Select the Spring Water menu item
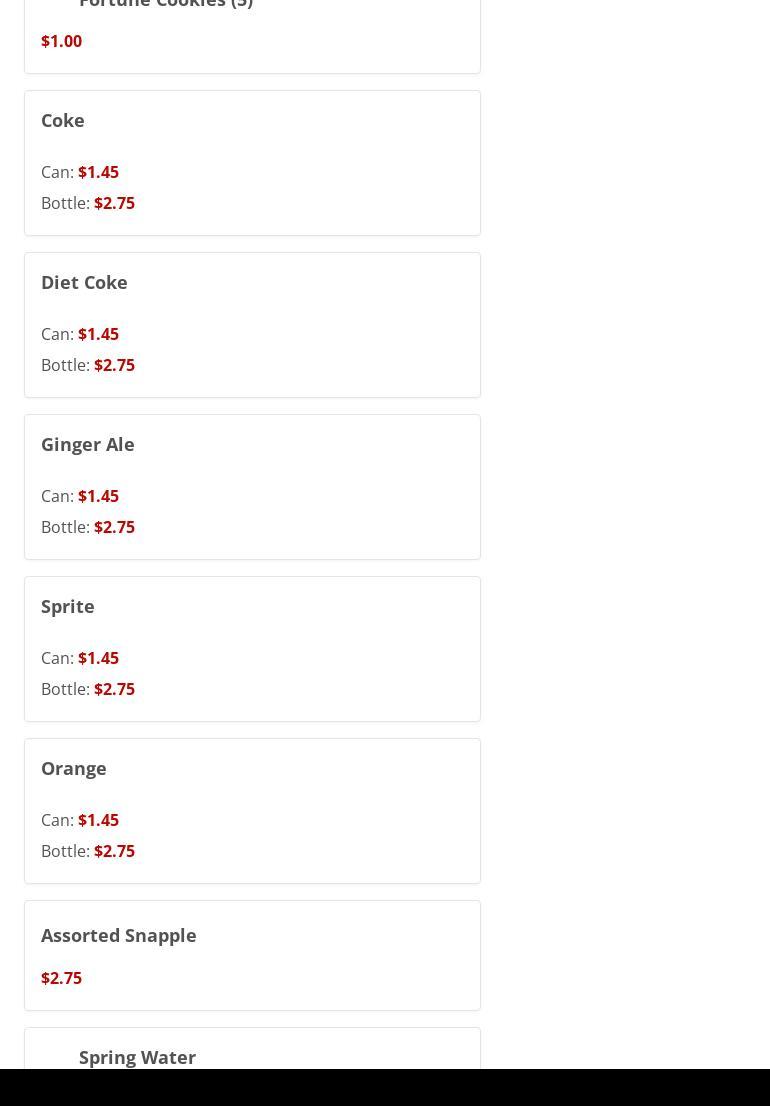770x1106 pixels. (x=137, y=1057)
